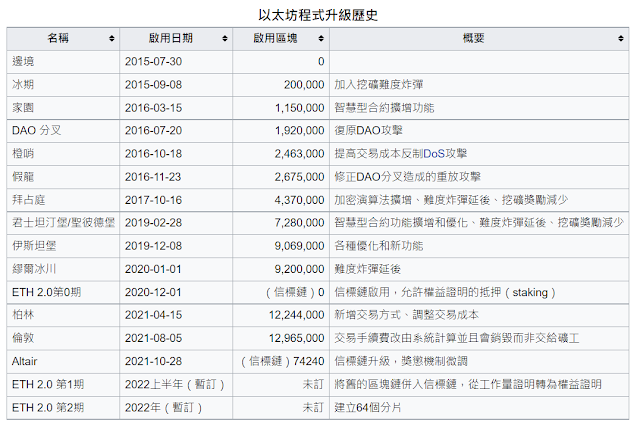Screen dimensions: 640x433
Task: Click the date 2020-12-01
Action: coord(153,292)
